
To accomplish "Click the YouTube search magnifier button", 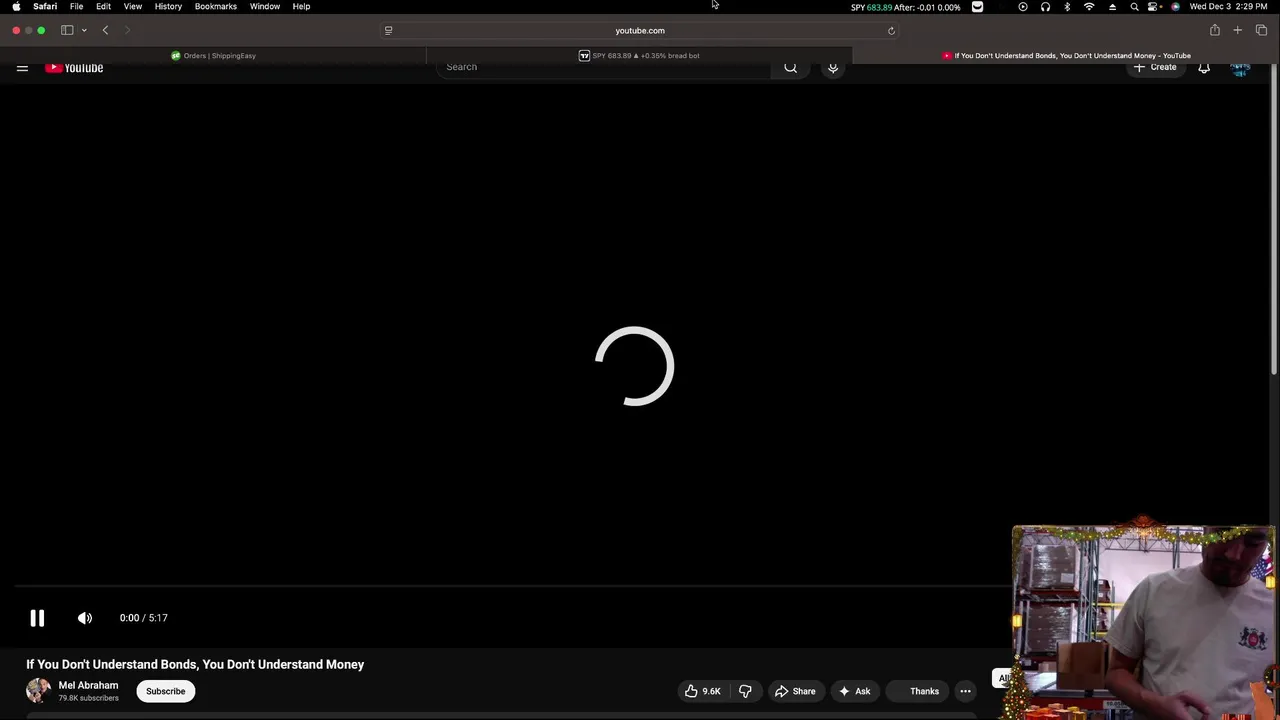I will click(791, 67).
